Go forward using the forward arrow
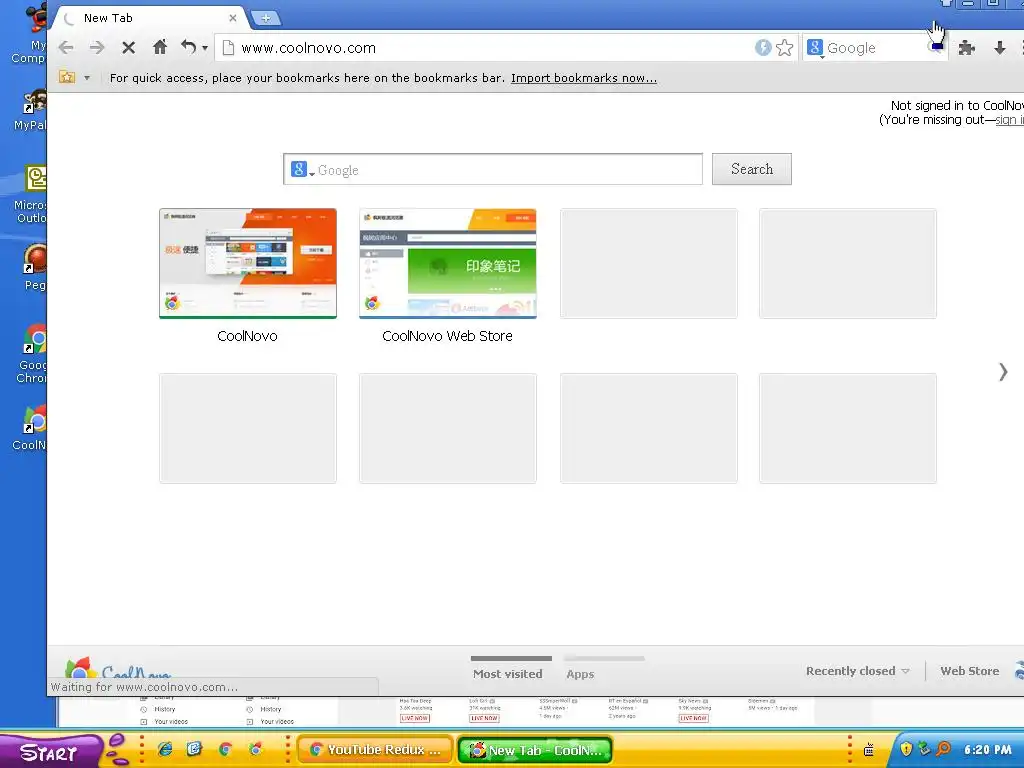1024x768 pixels. 97,48
